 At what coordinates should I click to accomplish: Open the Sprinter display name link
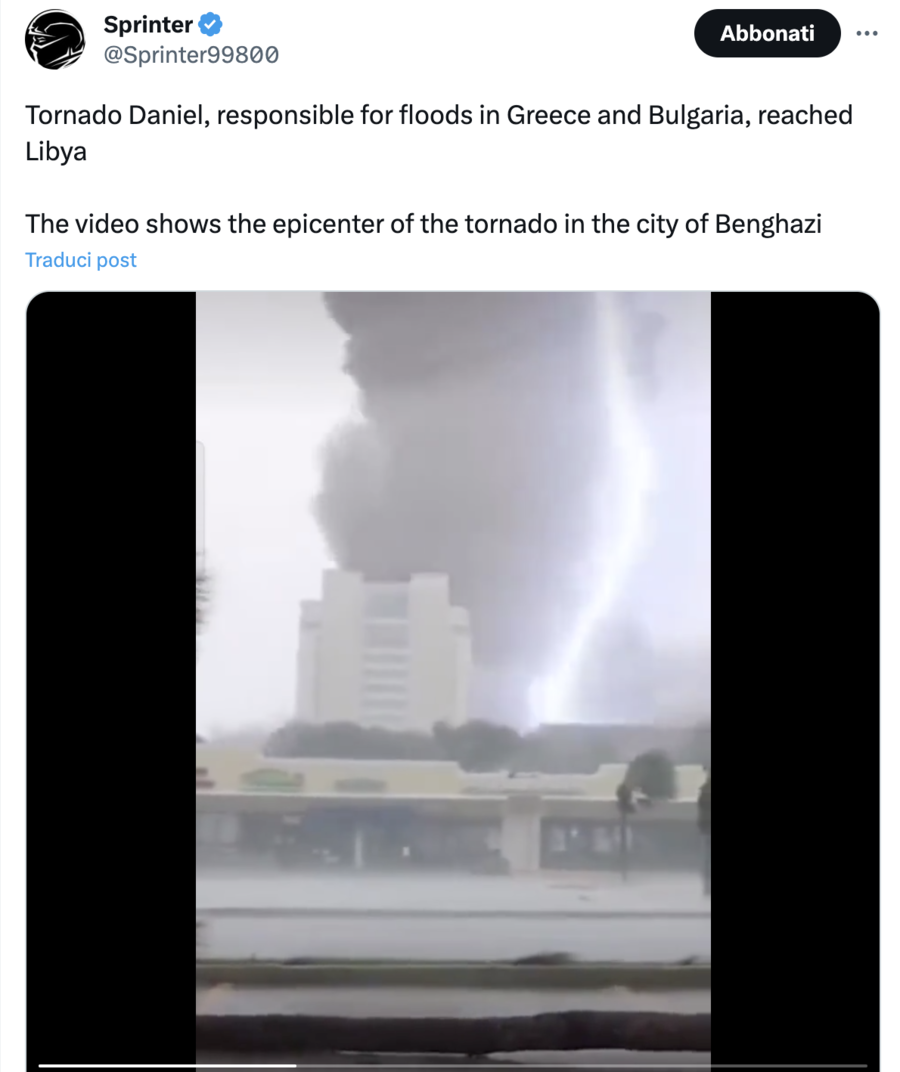pyautogui.click(x=148, y=25)
